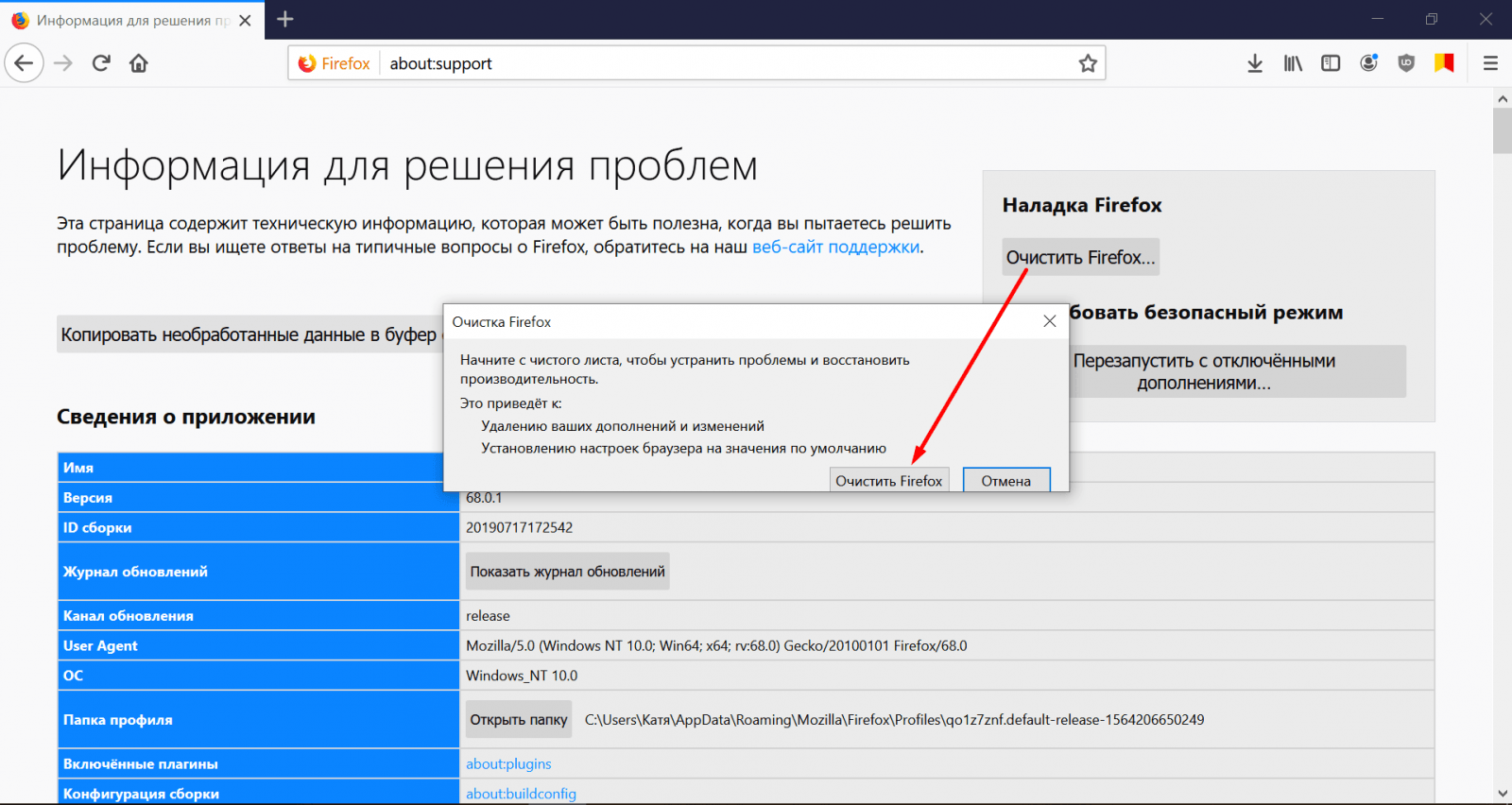This screenshot has height=805, width=1512.
Task: Click the Наладка Firefox heading
Action: (1082, 205)
